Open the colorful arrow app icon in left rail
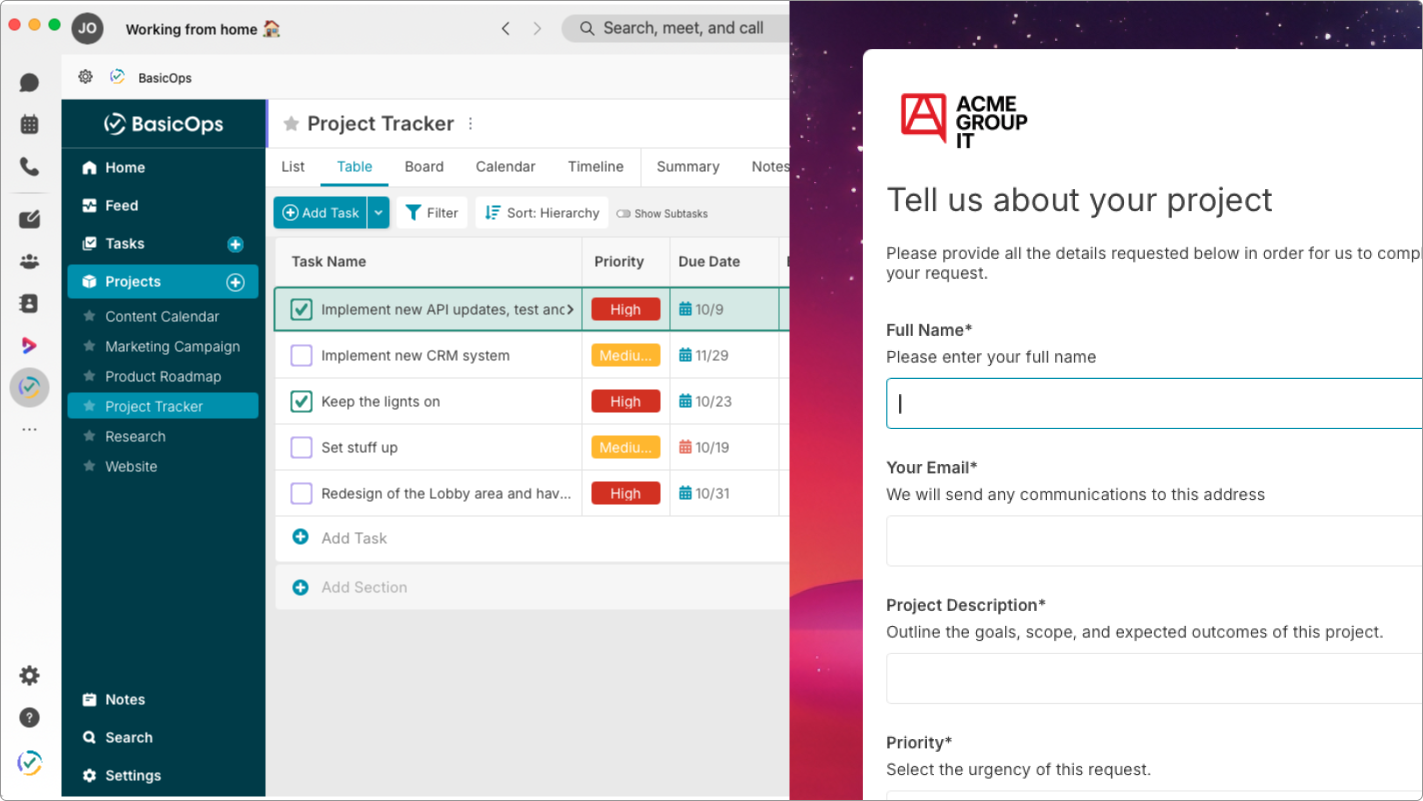Screen dimensions: 1423x801 29,345
